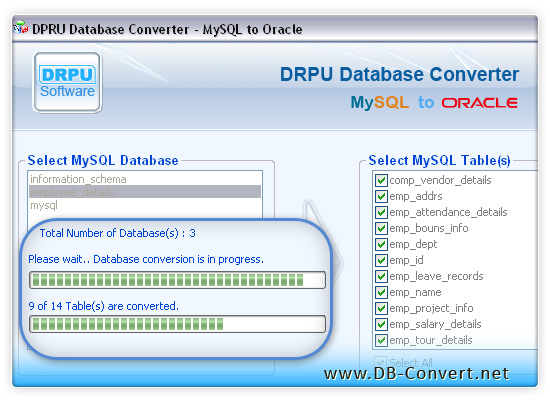Toggle the emp_name table checkbox
The height and width of the screenshot is (400, 550).
381,293
